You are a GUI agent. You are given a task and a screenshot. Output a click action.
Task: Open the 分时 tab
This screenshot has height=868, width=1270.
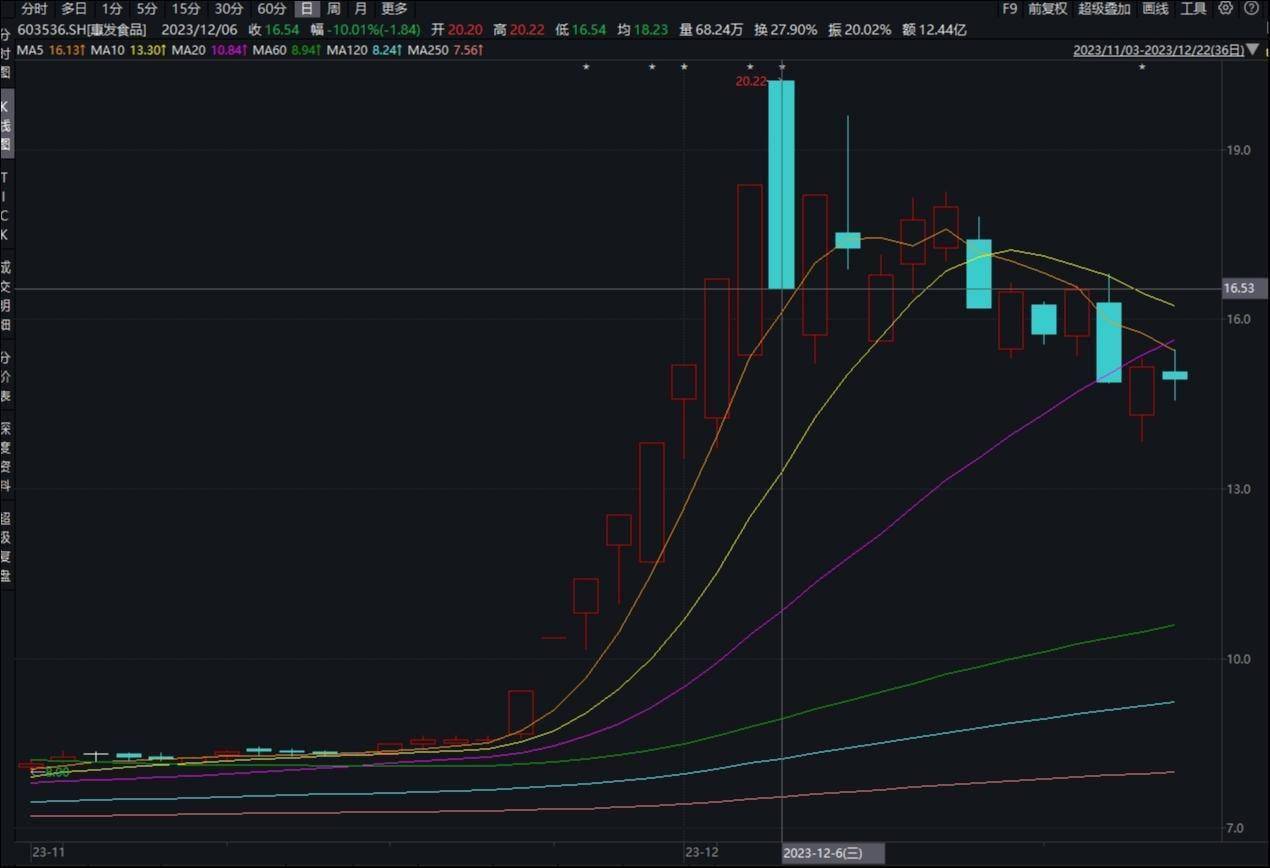click(33, 9)
